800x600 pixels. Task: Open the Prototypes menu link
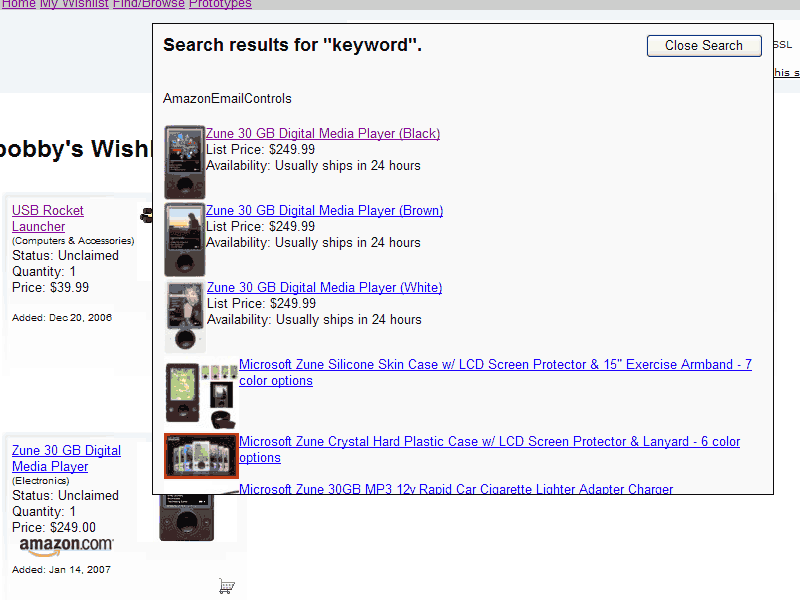click(x=220, y=4)
